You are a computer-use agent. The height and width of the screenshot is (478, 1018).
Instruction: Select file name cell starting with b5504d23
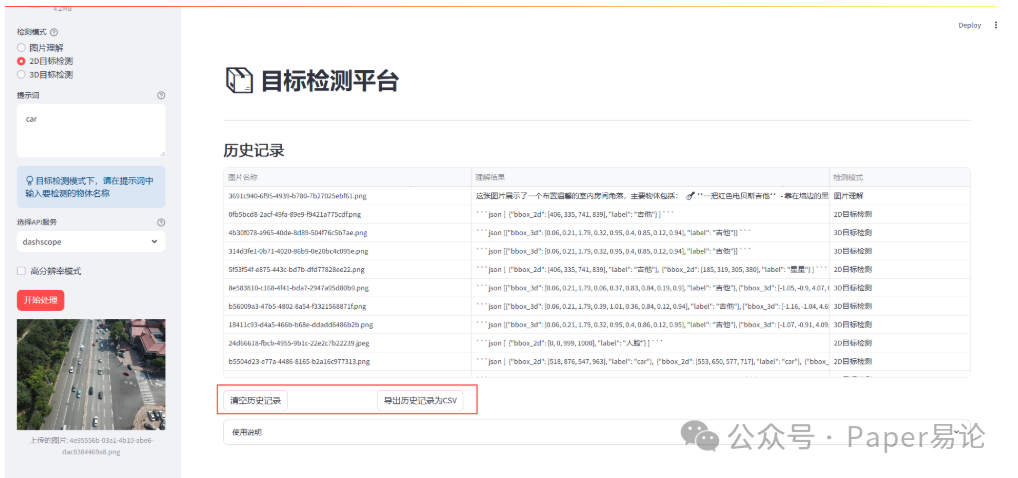coord(347,361)
